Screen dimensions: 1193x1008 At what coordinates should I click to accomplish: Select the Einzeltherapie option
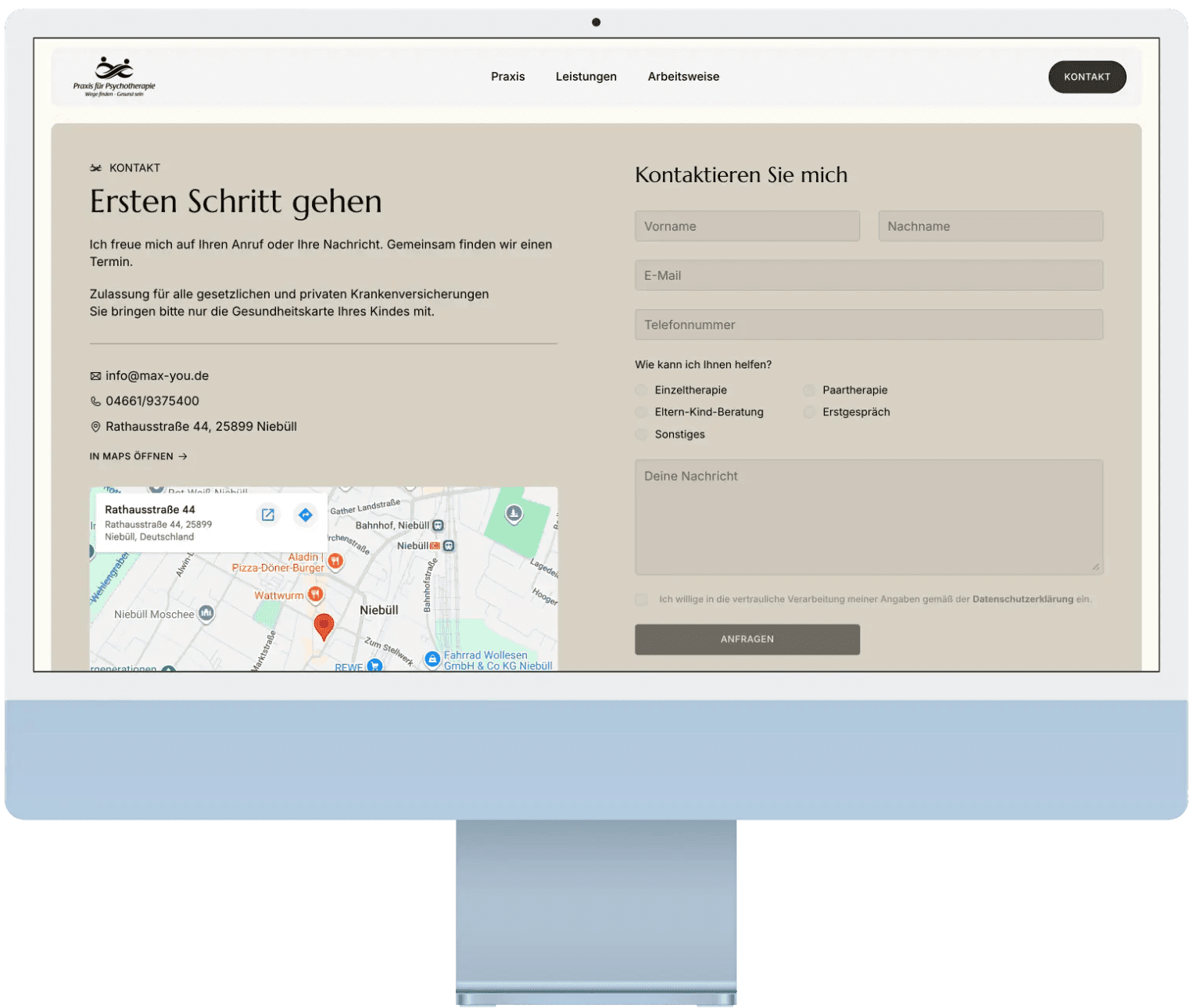[641, 390]
